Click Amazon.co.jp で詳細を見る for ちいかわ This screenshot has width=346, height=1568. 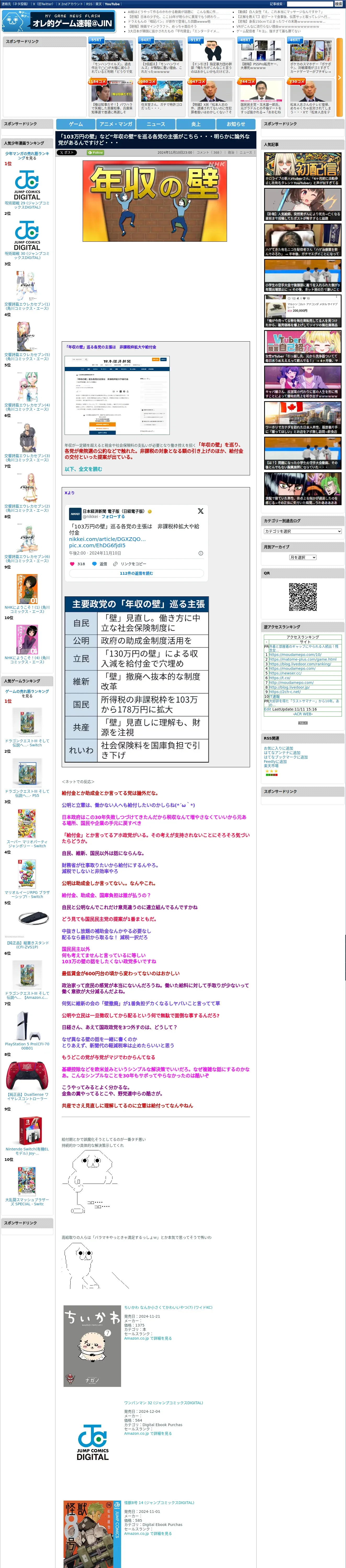point(148,1339)
